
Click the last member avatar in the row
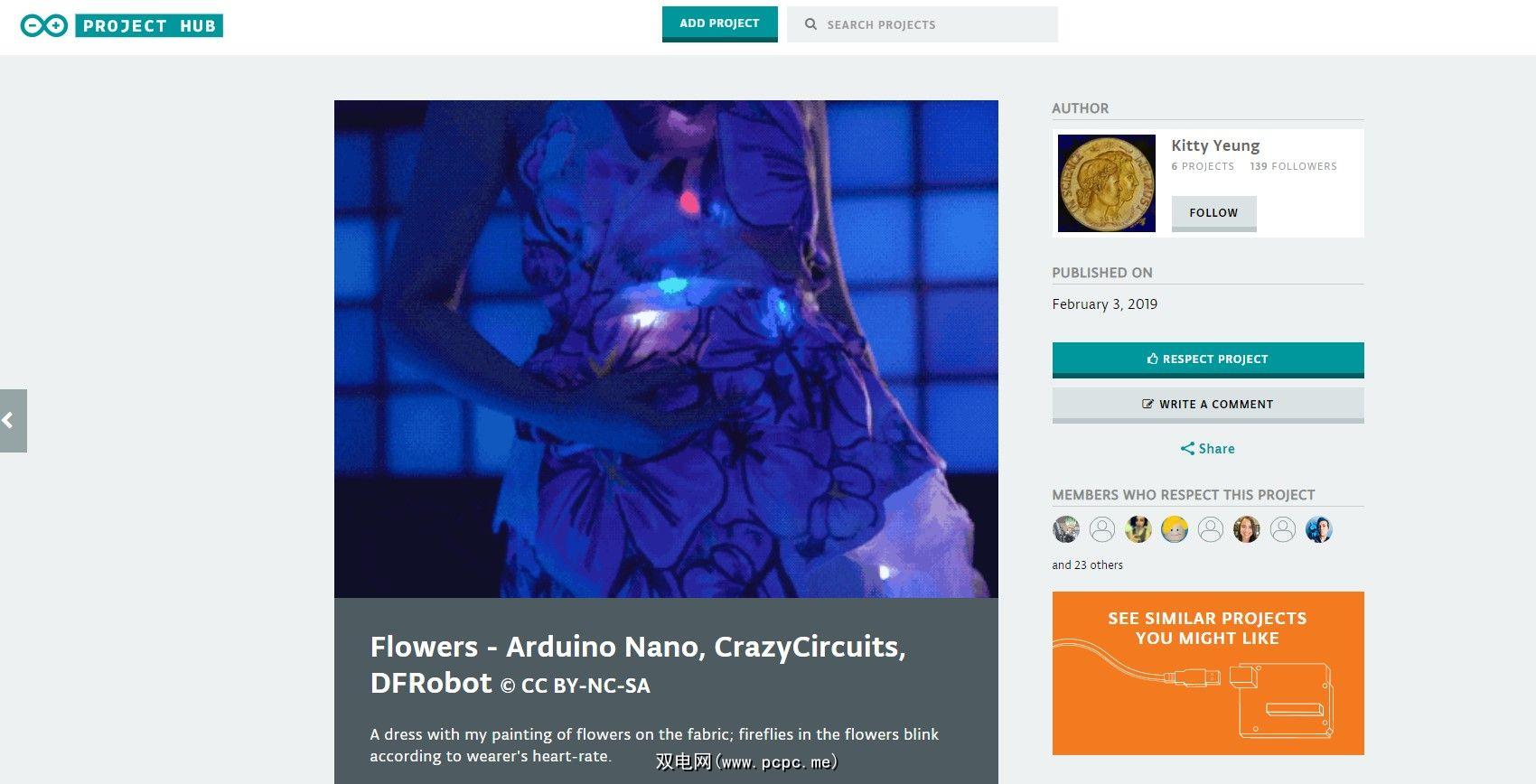pyautogui.click(x=1319, y=529)
